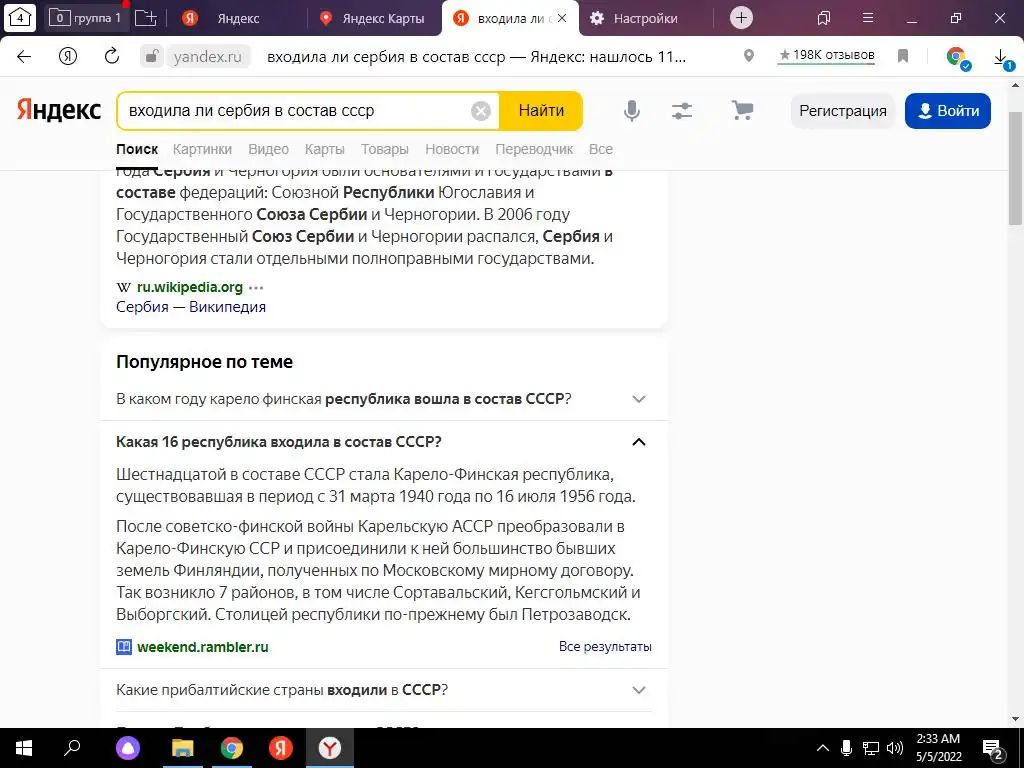Select the Картинки tab
The height and width of the screenshot is (768, 1024).
[202, 149]
